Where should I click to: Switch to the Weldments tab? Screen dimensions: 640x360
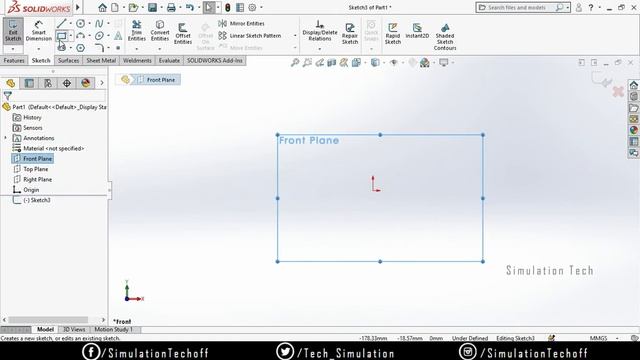point(137,60)
